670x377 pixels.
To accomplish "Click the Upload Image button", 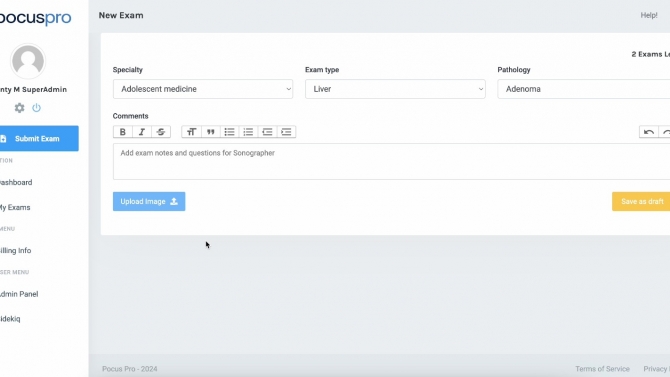I will click(x=149, y=201).
